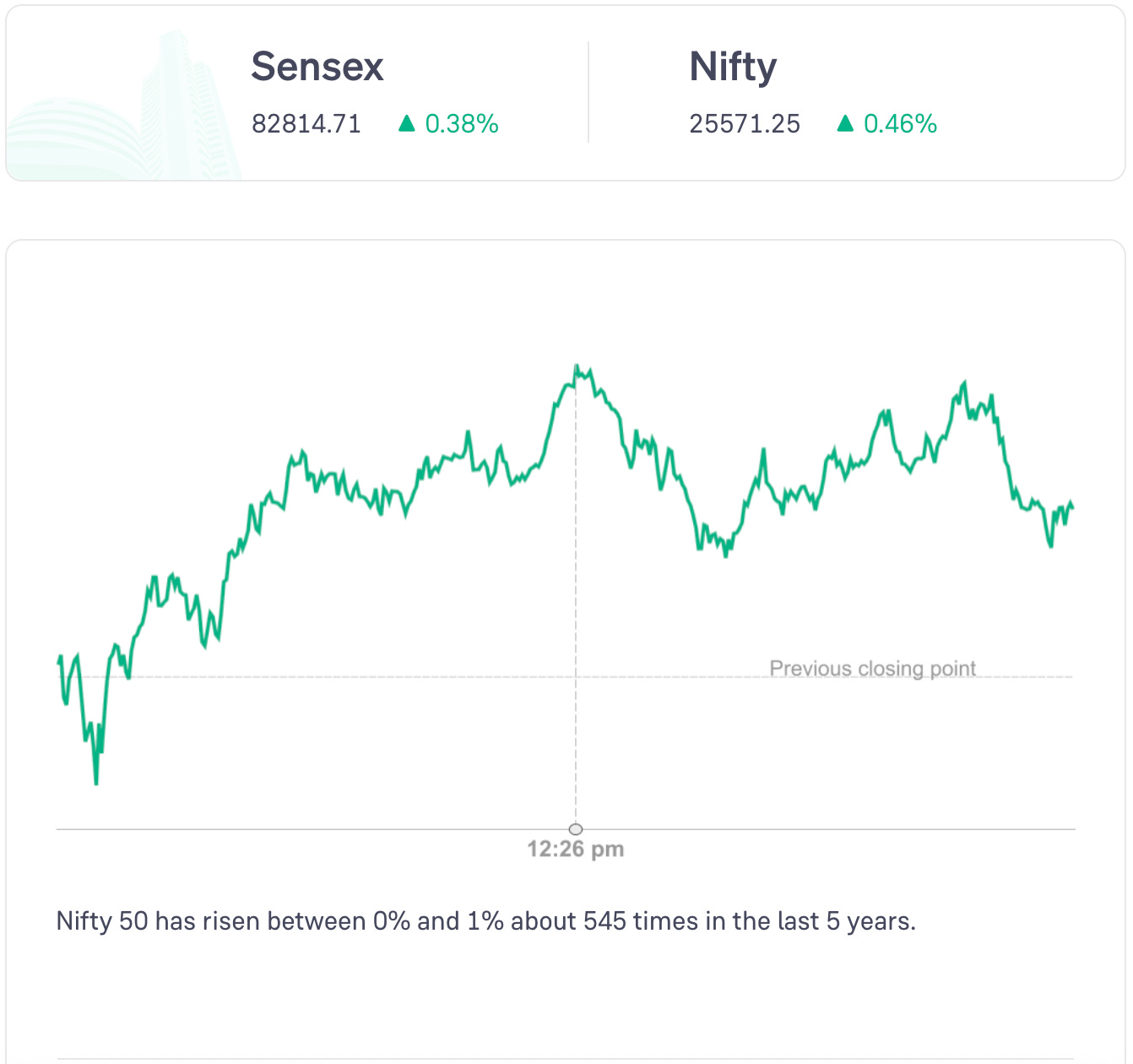
Task: Click the Sensex value 82814.71
Action: [x=306, y=124]
